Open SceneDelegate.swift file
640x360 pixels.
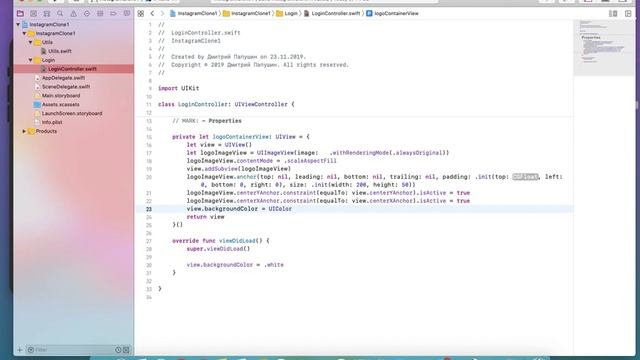click(x=66, y=87)
